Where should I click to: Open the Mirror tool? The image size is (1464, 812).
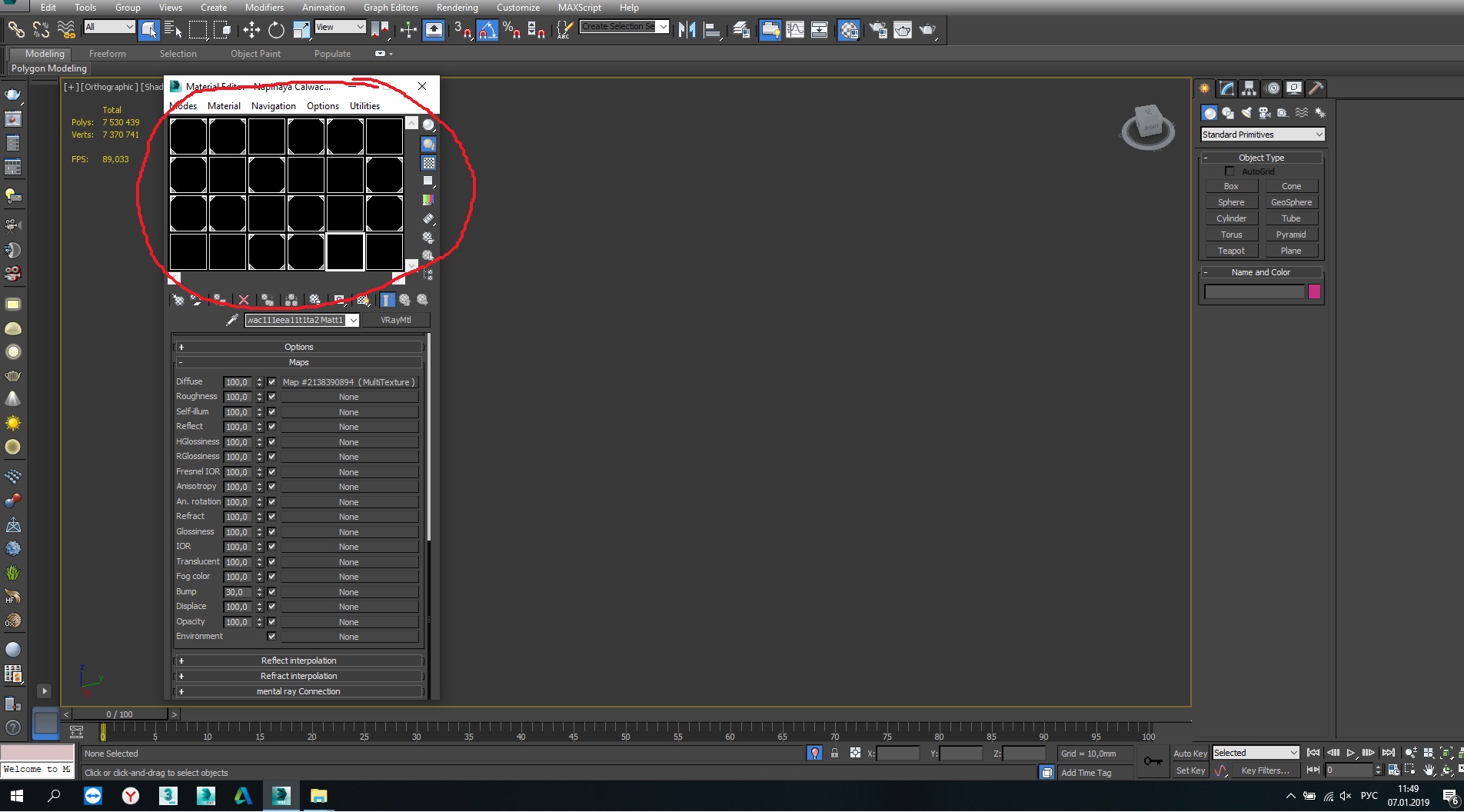[x=687, y=30]
